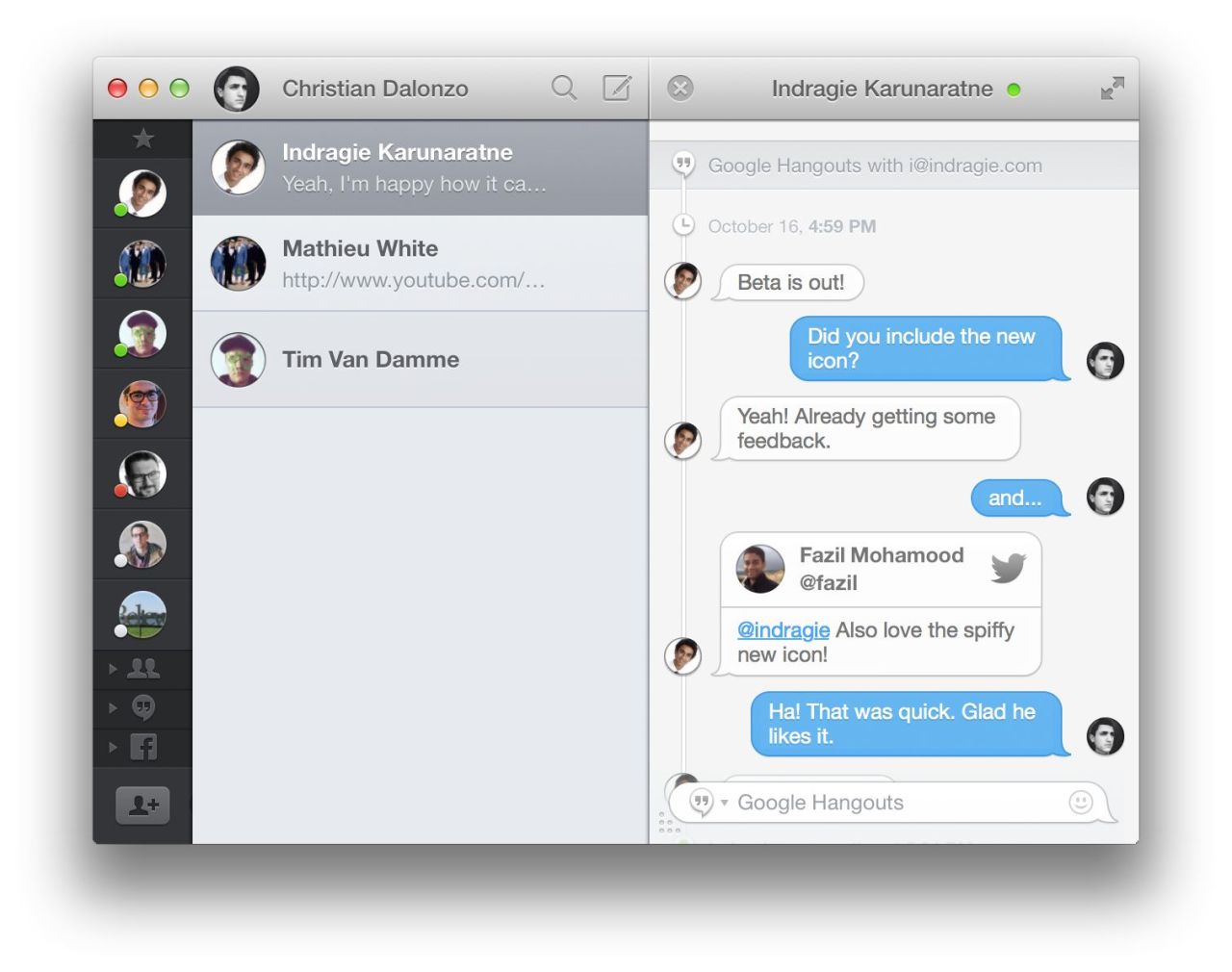Click the "Christian Dalonzo" account name
The width and height of the screenshot is (1232, 972).
(x=375, y=89)
